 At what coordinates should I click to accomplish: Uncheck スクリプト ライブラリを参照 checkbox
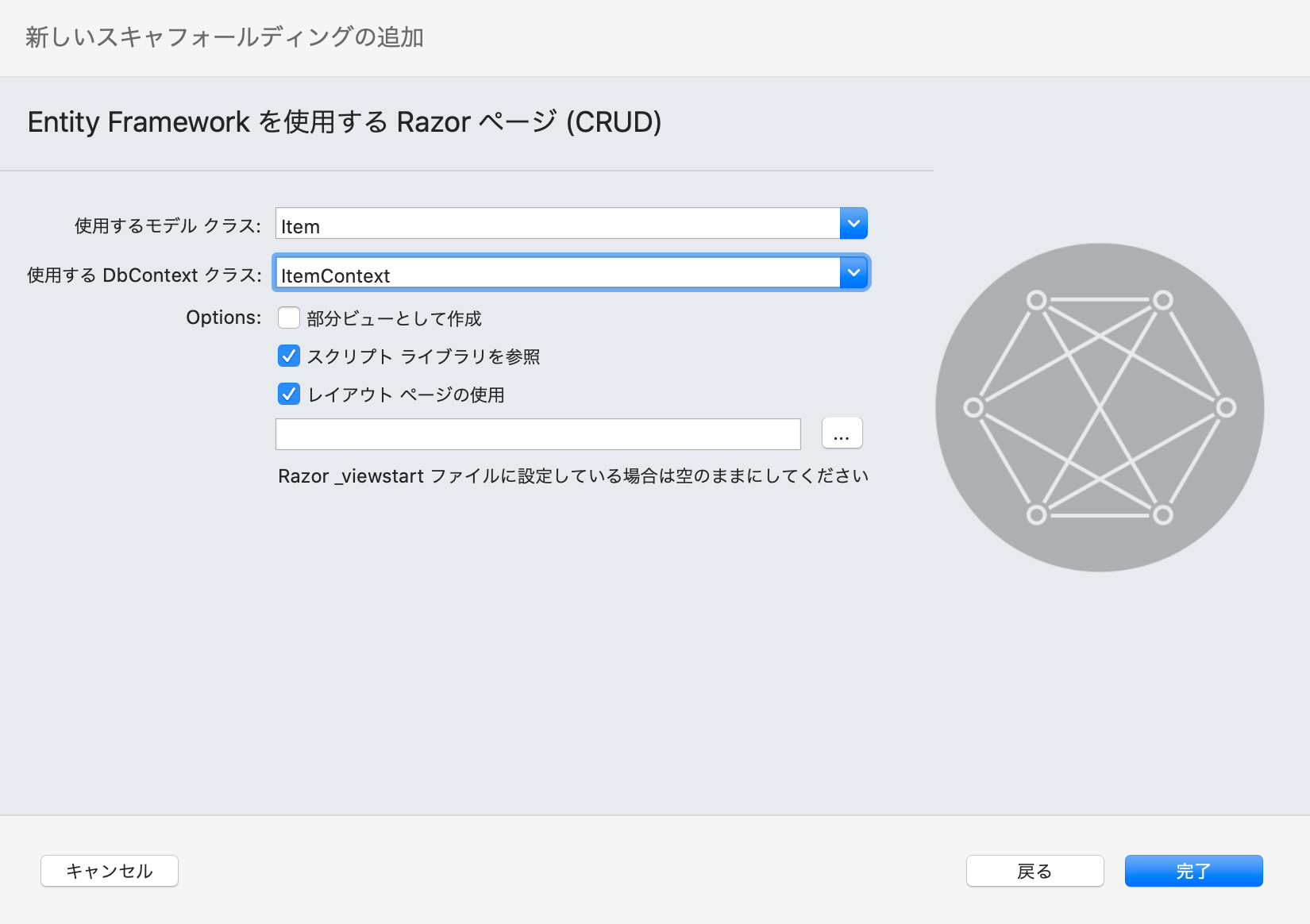tap(289, 356)
